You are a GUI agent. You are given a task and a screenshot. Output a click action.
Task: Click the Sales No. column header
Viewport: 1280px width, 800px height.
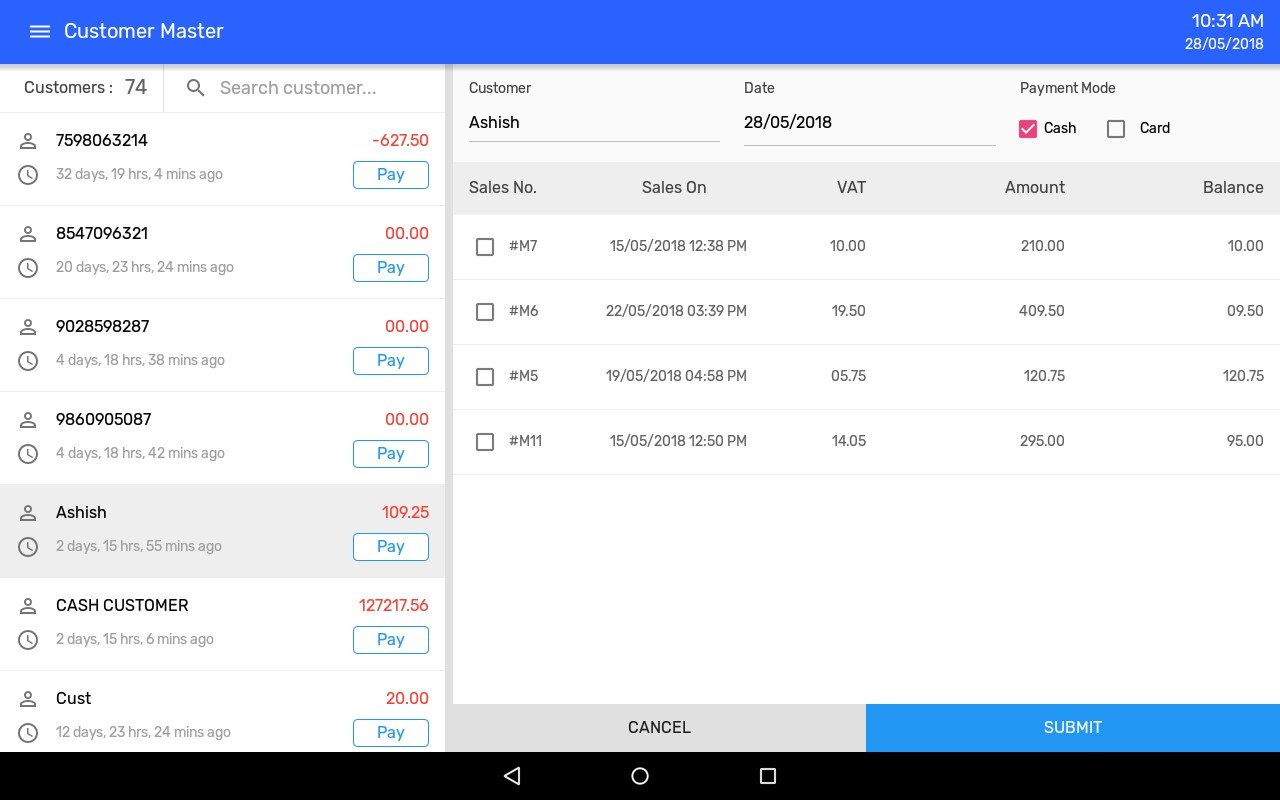click(503, 188)
